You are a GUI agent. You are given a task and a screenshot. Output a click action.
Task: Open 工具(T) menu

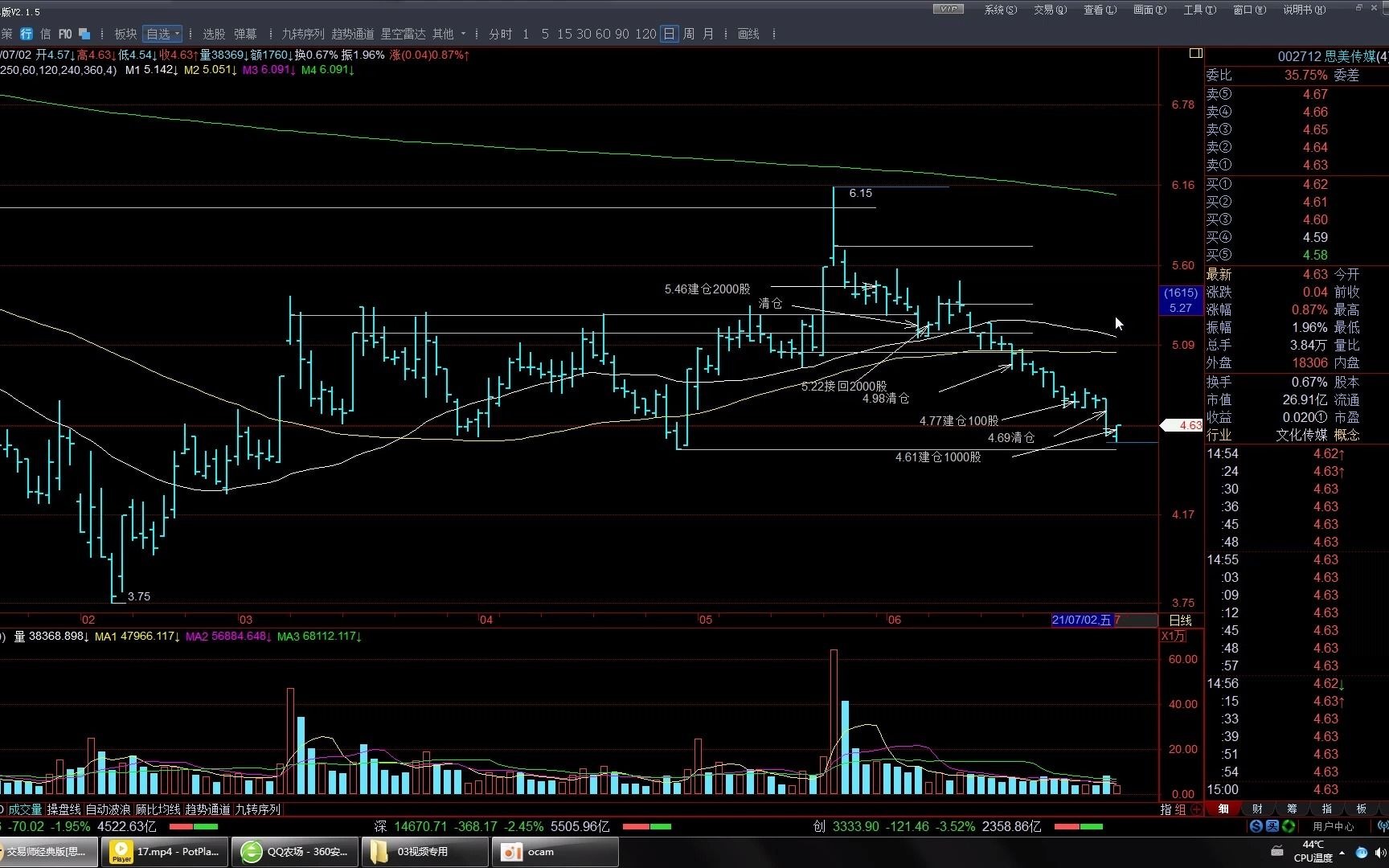[x=1199, y=10]
